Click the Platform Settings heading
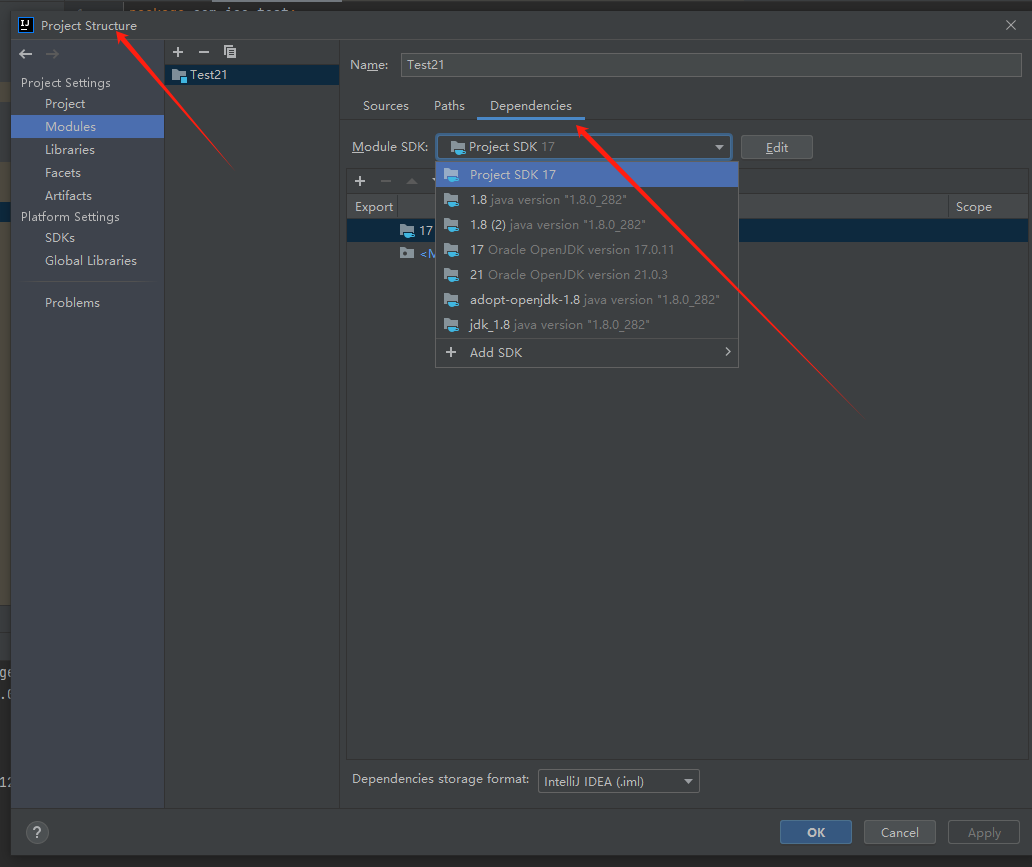The image size is (1032, 867). (70, 217)
